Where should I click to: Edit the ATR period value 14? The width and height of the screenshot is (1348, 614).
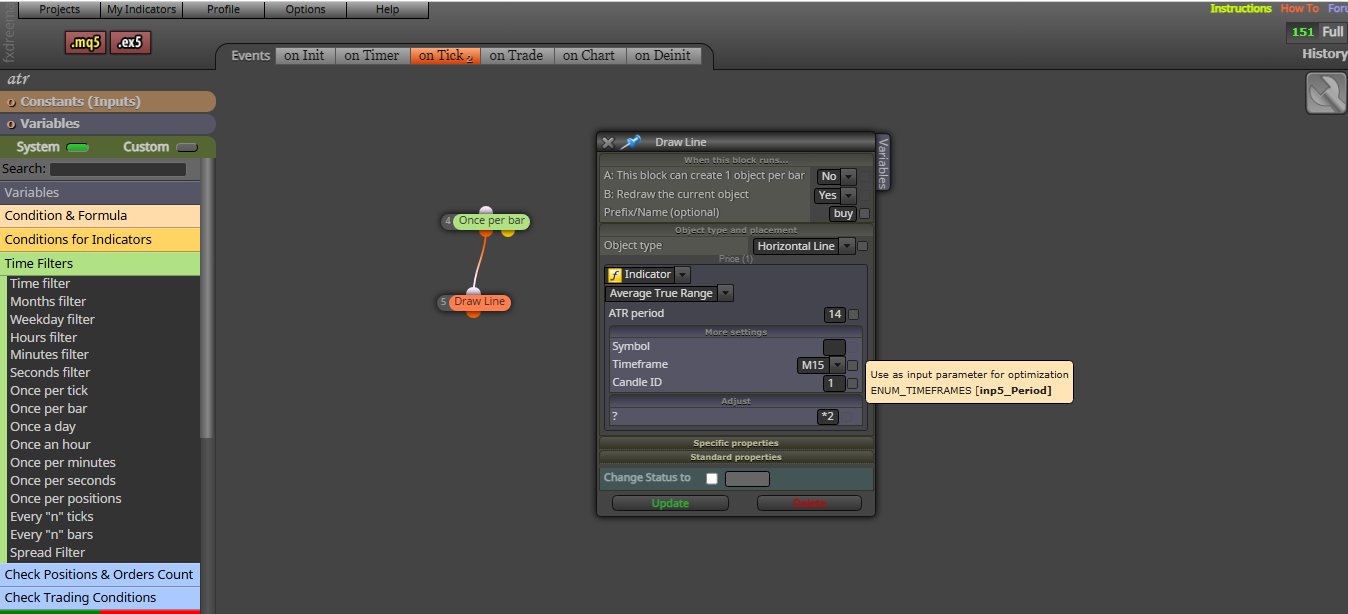(834, 315)
